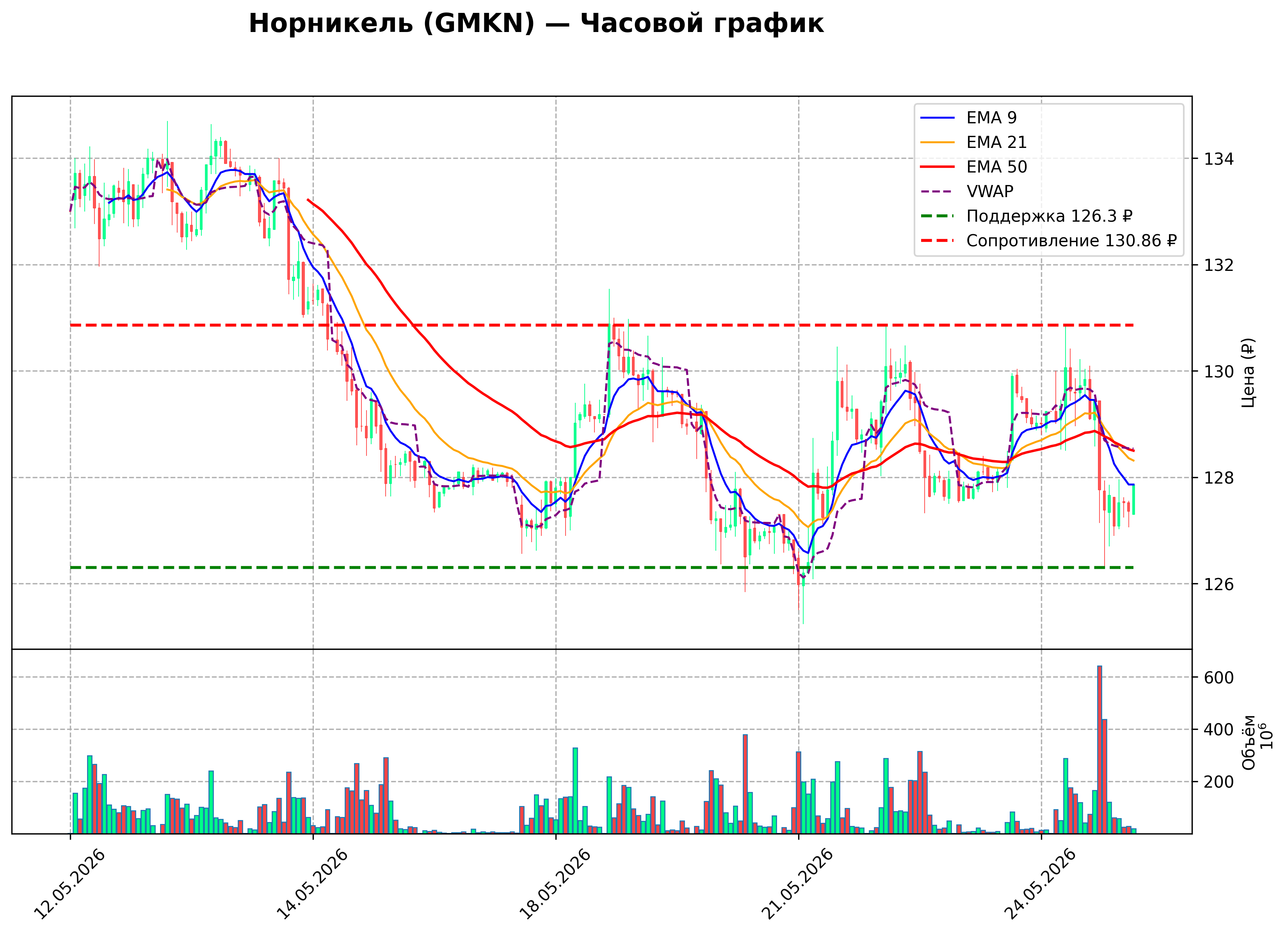Click the 128 price axis label
1288x934 pixels.
[x=1219, y=477]
